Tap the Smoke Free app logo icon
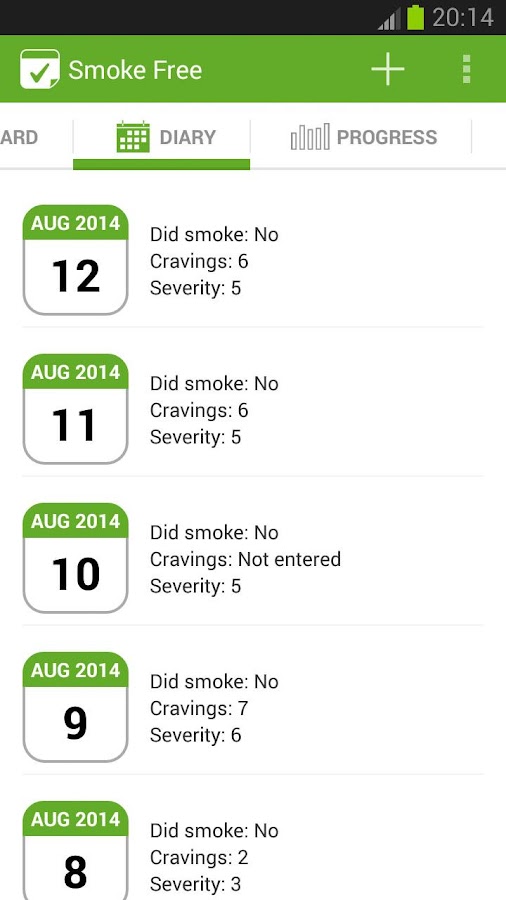This screenshot has width=506, height=900. [40, 69]
